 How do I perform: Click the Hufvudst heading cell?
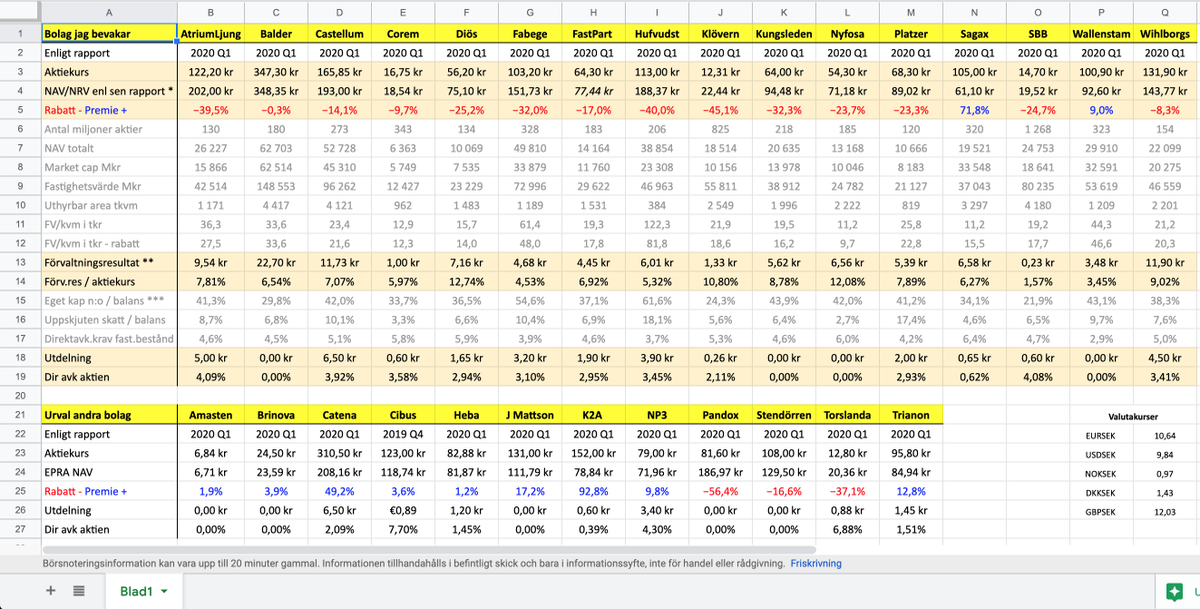coord(657,33)
